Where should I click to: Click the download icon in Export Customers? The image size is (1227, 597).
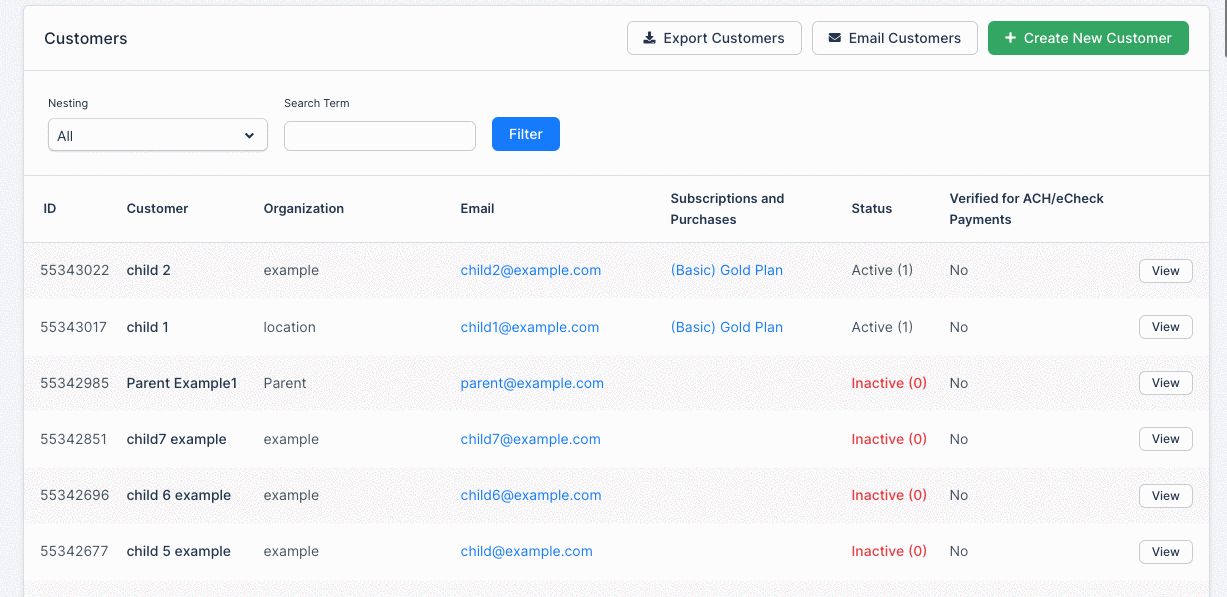tap(650, 38)
